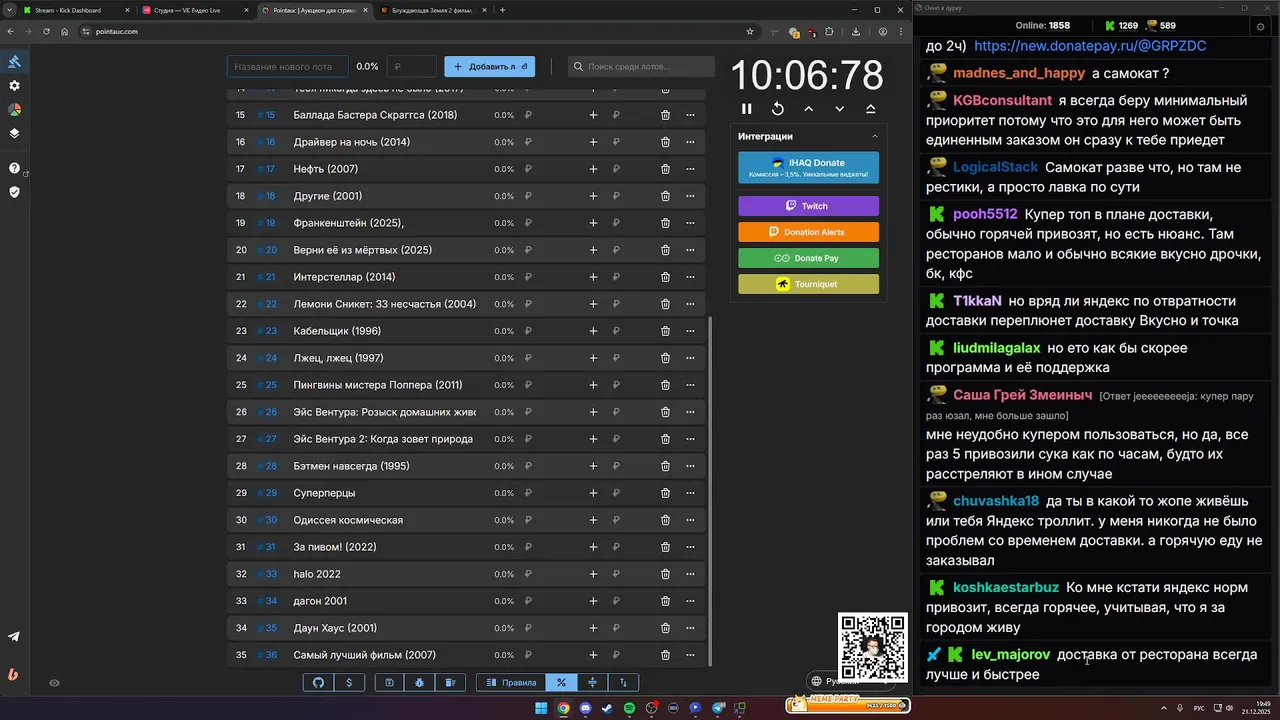Click the Одиссея космическая lot name
Screen dimensions: 1280x720
point(348,520)
